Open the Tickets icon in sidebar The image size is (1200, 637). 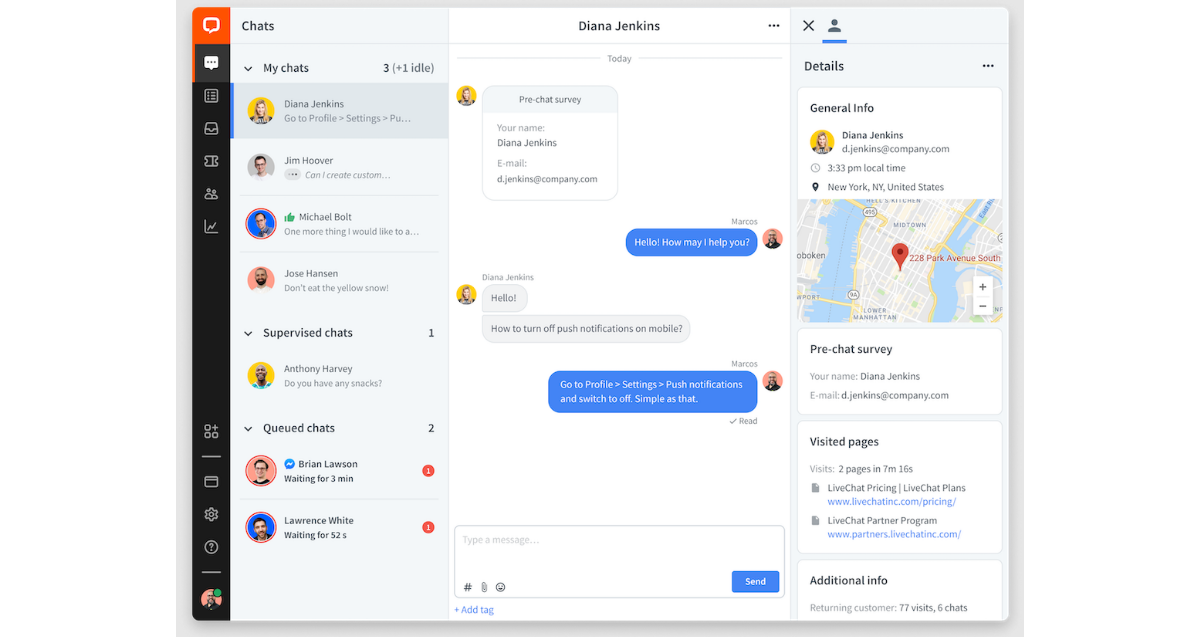tap(211, 161)
